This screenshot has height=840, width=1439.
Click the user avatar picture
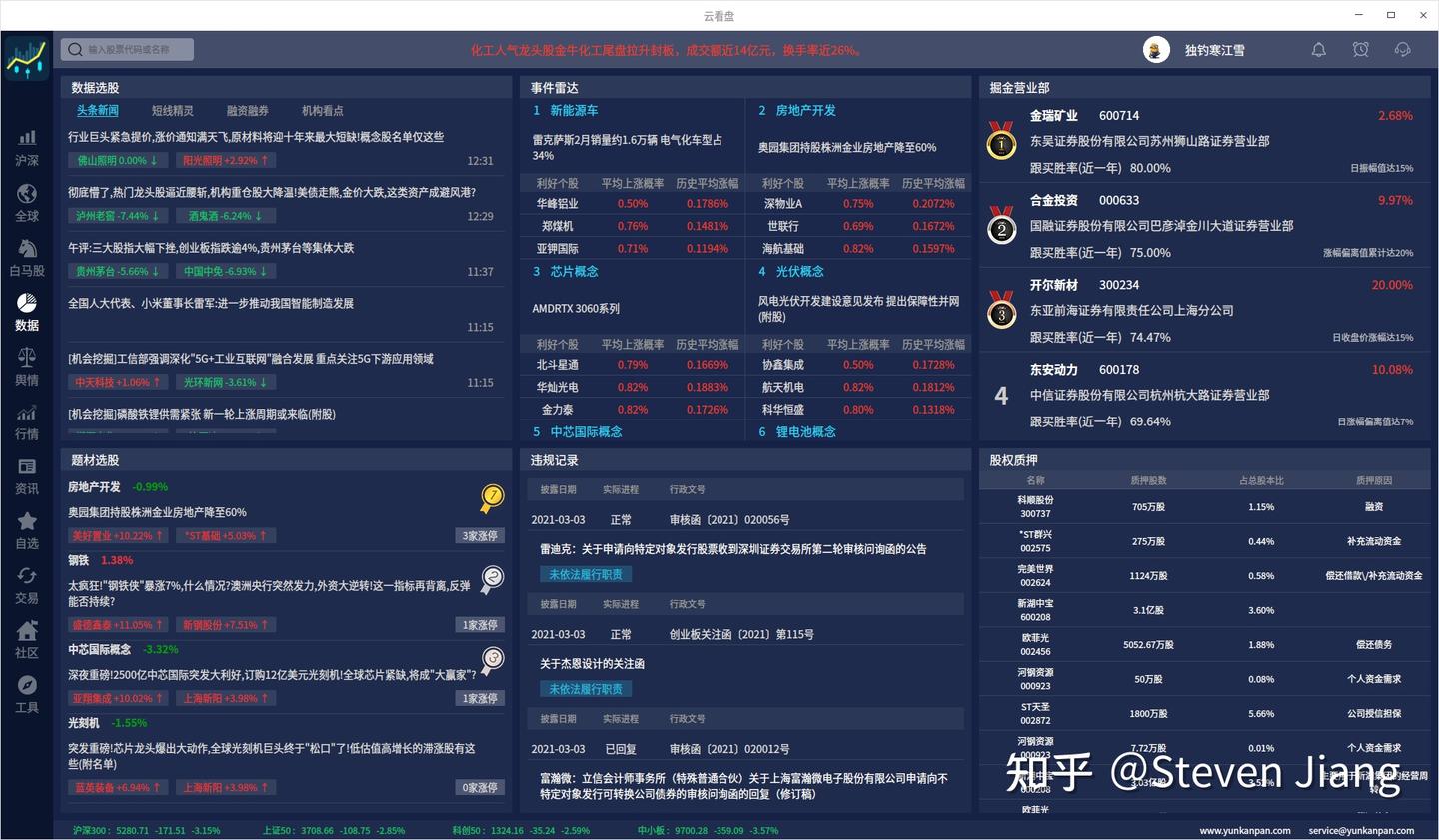[x=1156, y=50]
